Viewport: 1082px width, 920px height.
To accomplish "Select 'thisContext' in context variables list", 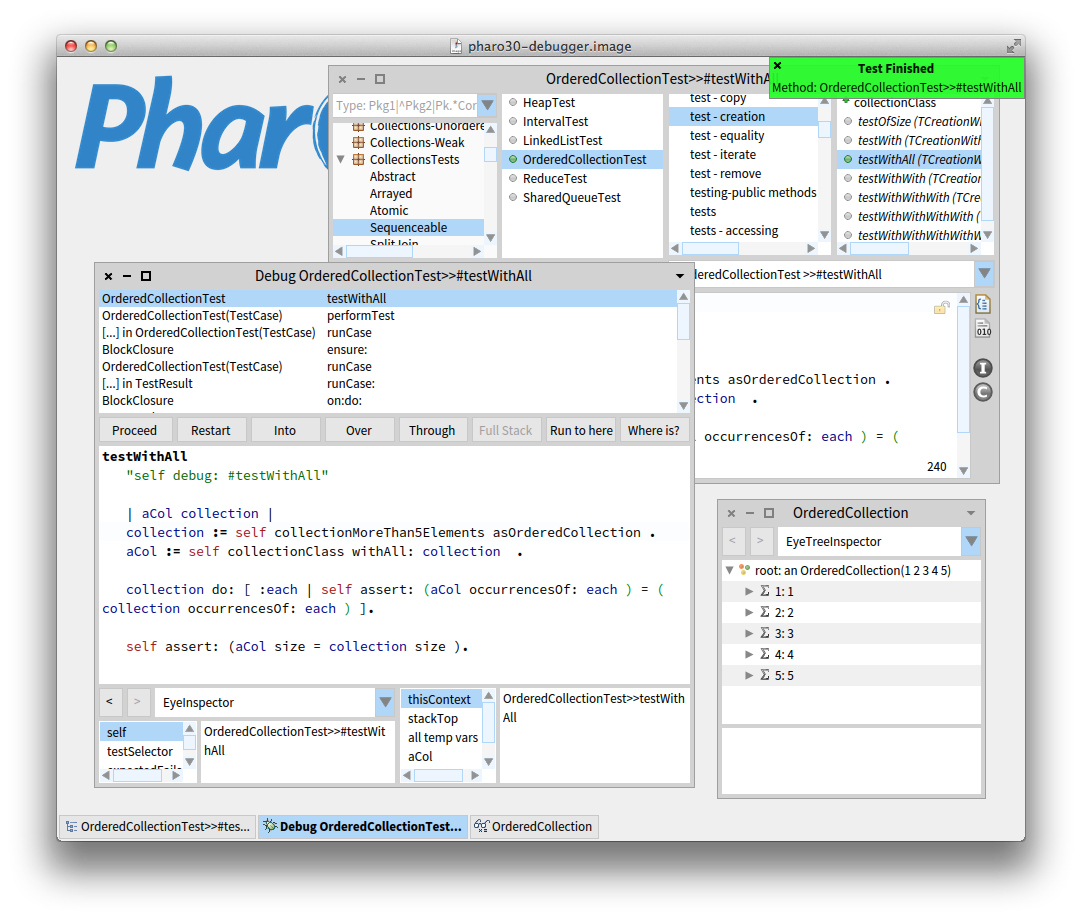I will [442, 699].
